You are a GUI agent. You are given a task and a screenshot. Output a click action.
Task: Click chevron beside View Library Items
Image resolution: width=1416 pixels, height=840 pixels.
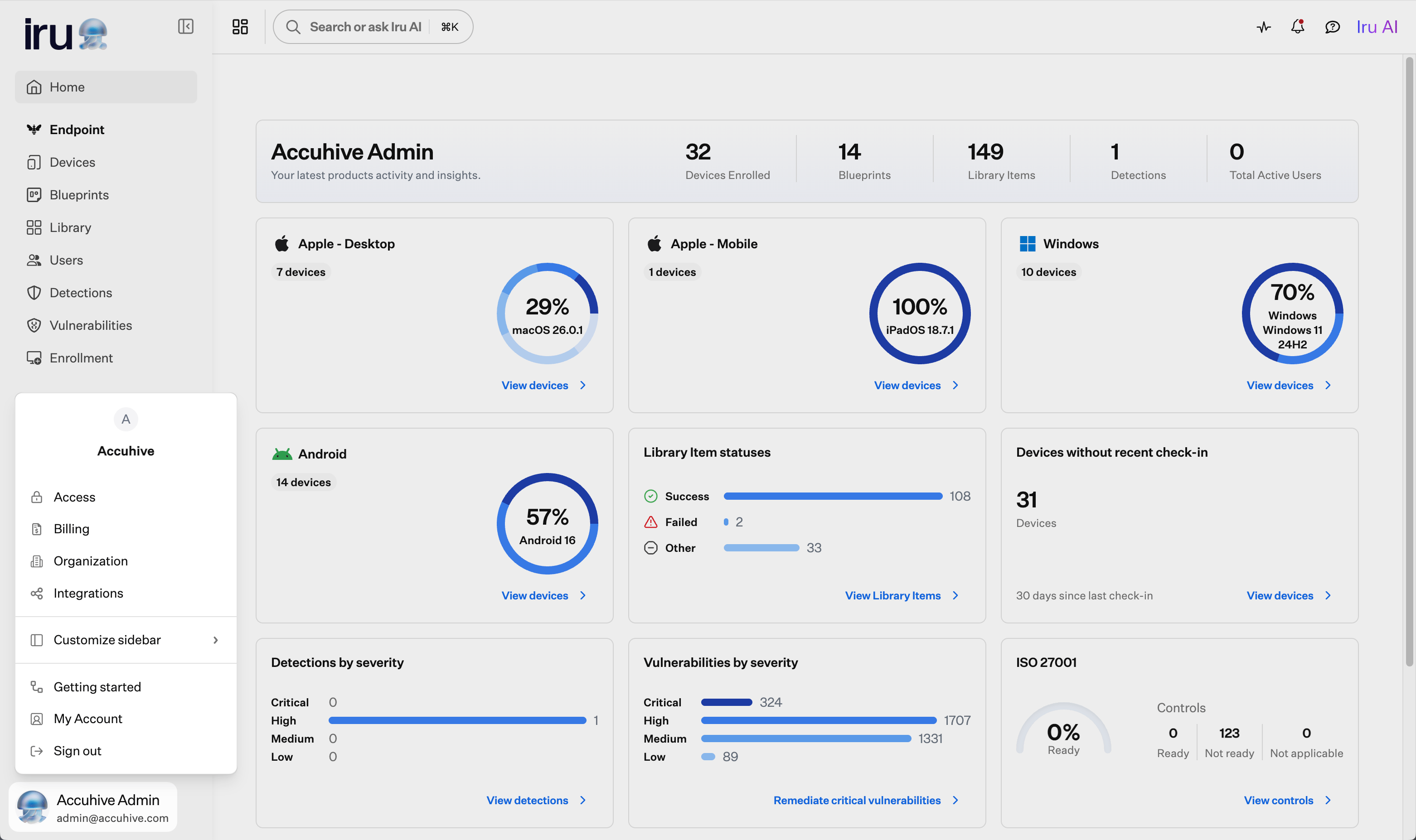click(x=955, y=595)
